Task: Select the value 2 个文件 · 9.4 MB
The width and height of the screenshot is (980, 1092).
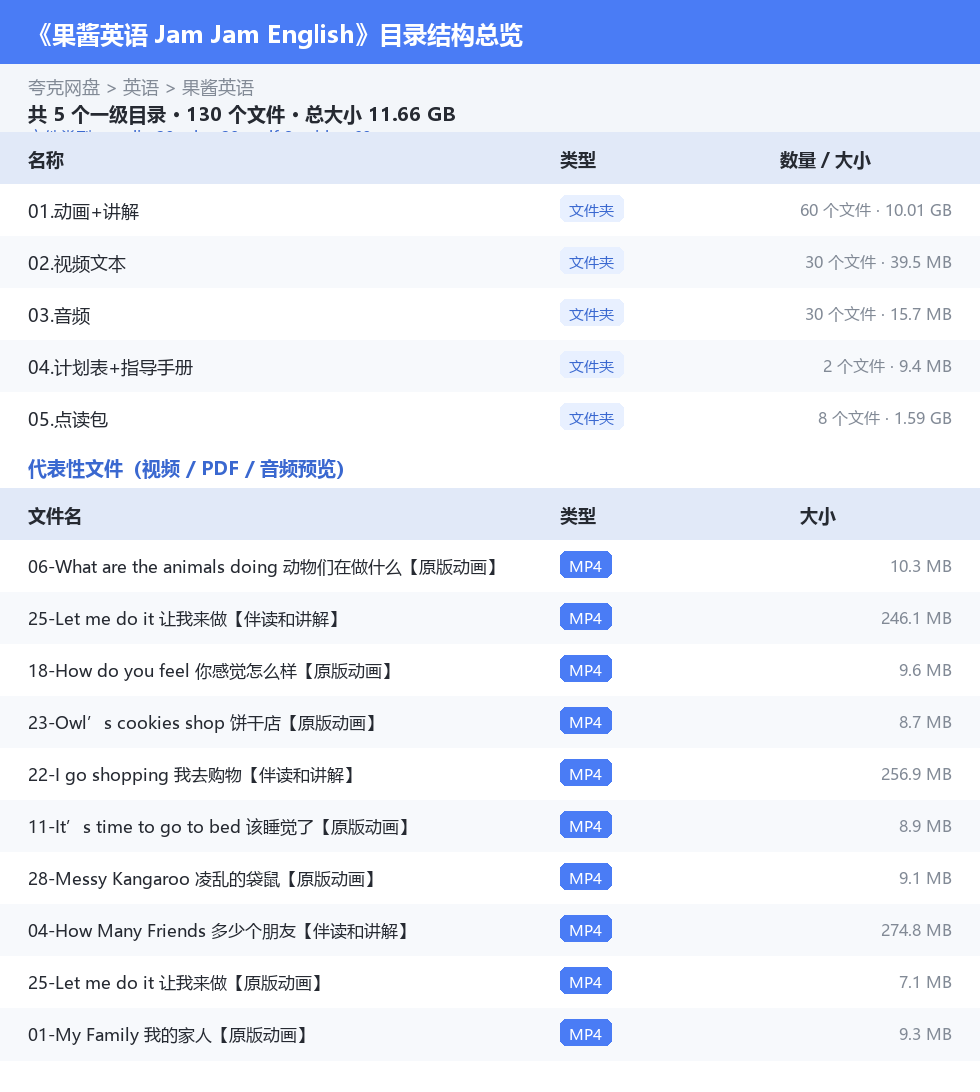Action: (887, 366)
